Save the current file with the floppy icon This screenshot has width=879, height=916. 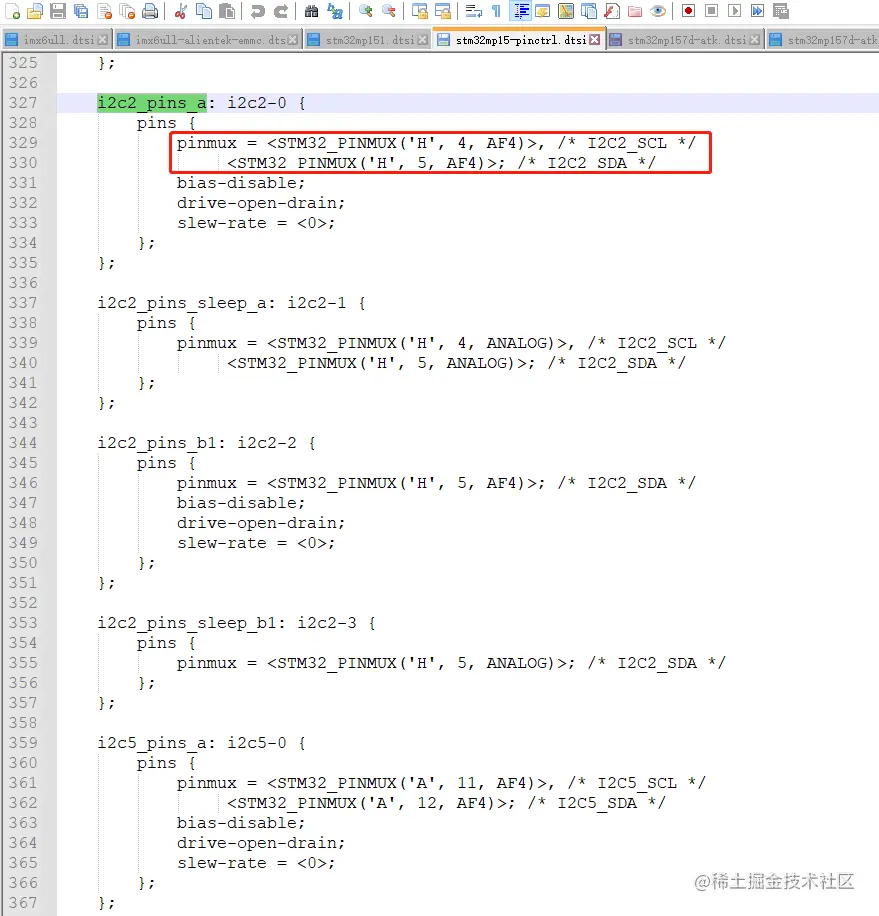pos(58,11)
